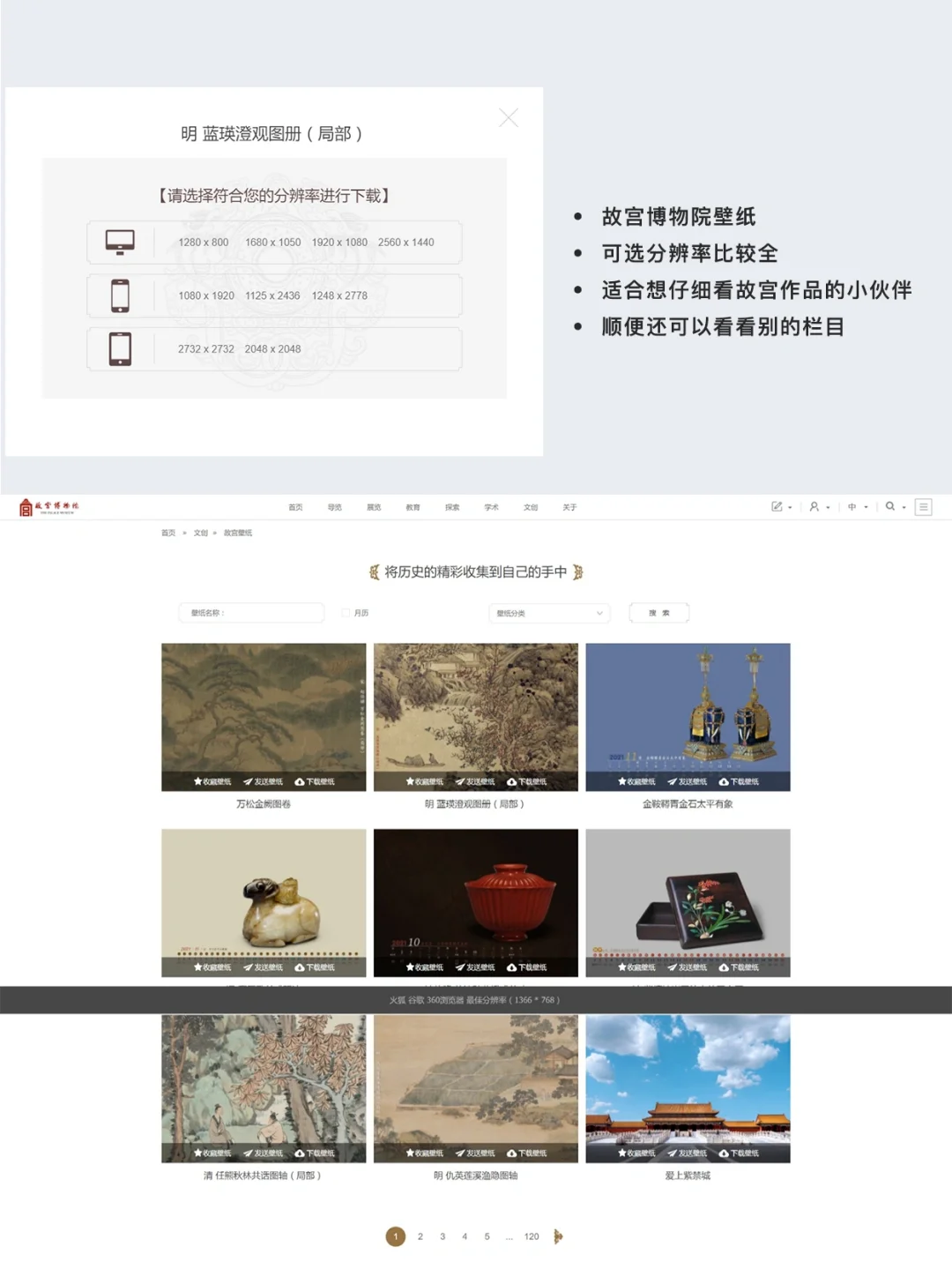
Task: Open the 文创 nav menu item
Action: coord(530,508)
